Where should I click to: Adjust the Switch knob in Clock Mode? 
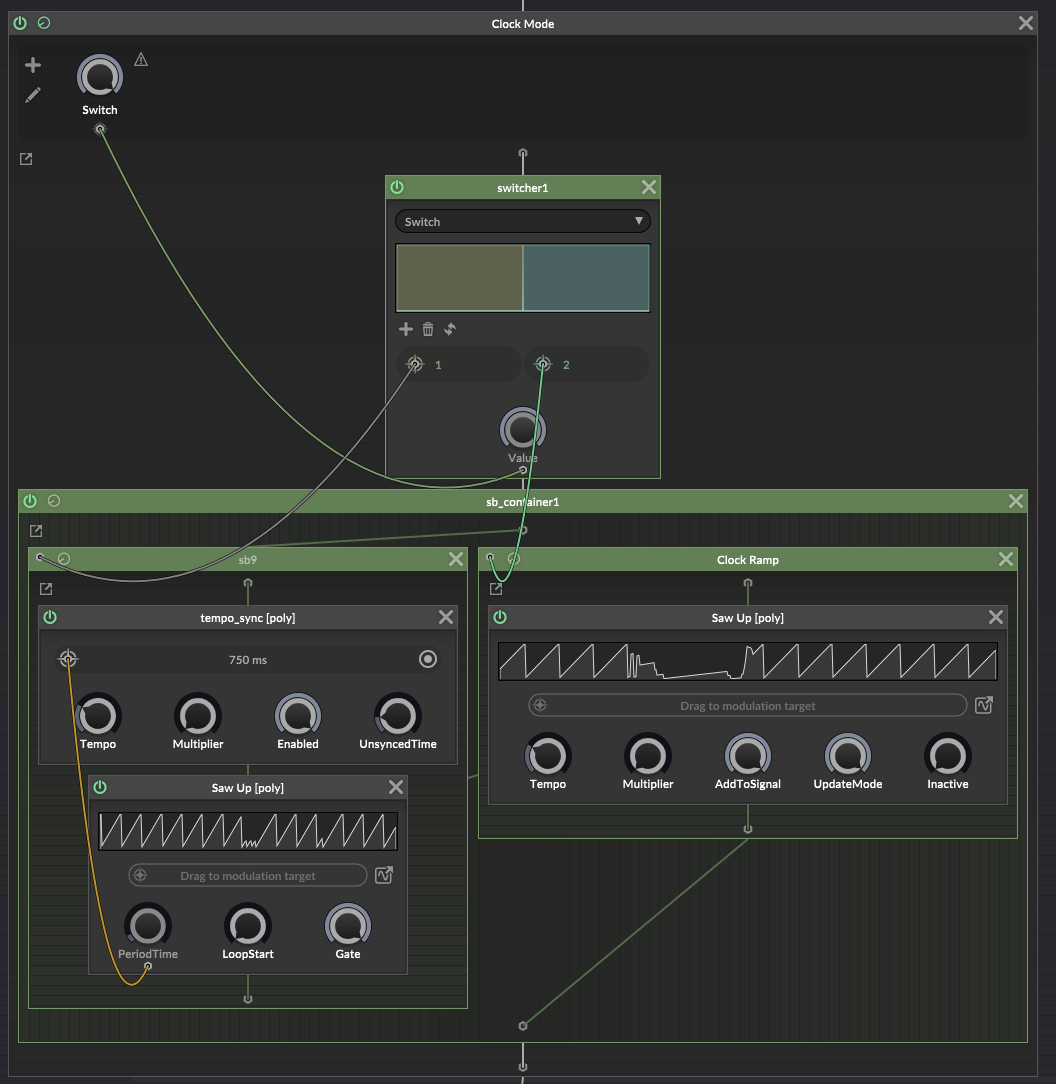100,77
